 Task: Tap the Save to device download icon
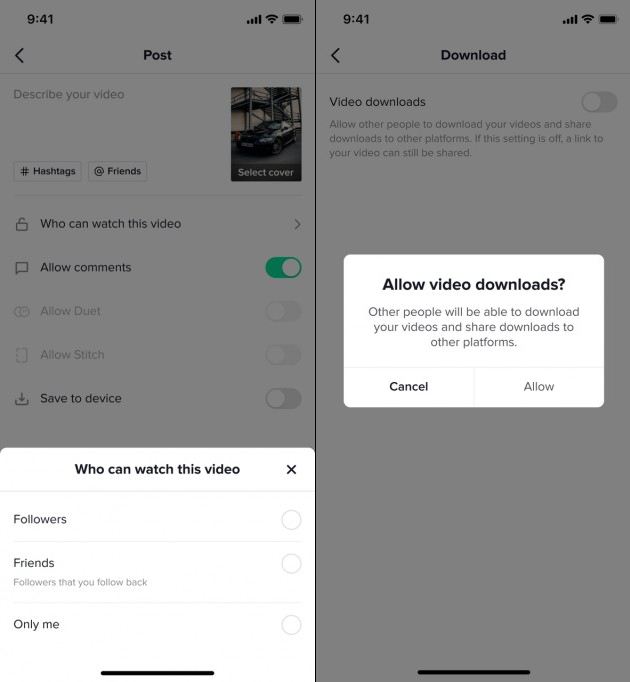coord(22,398)
